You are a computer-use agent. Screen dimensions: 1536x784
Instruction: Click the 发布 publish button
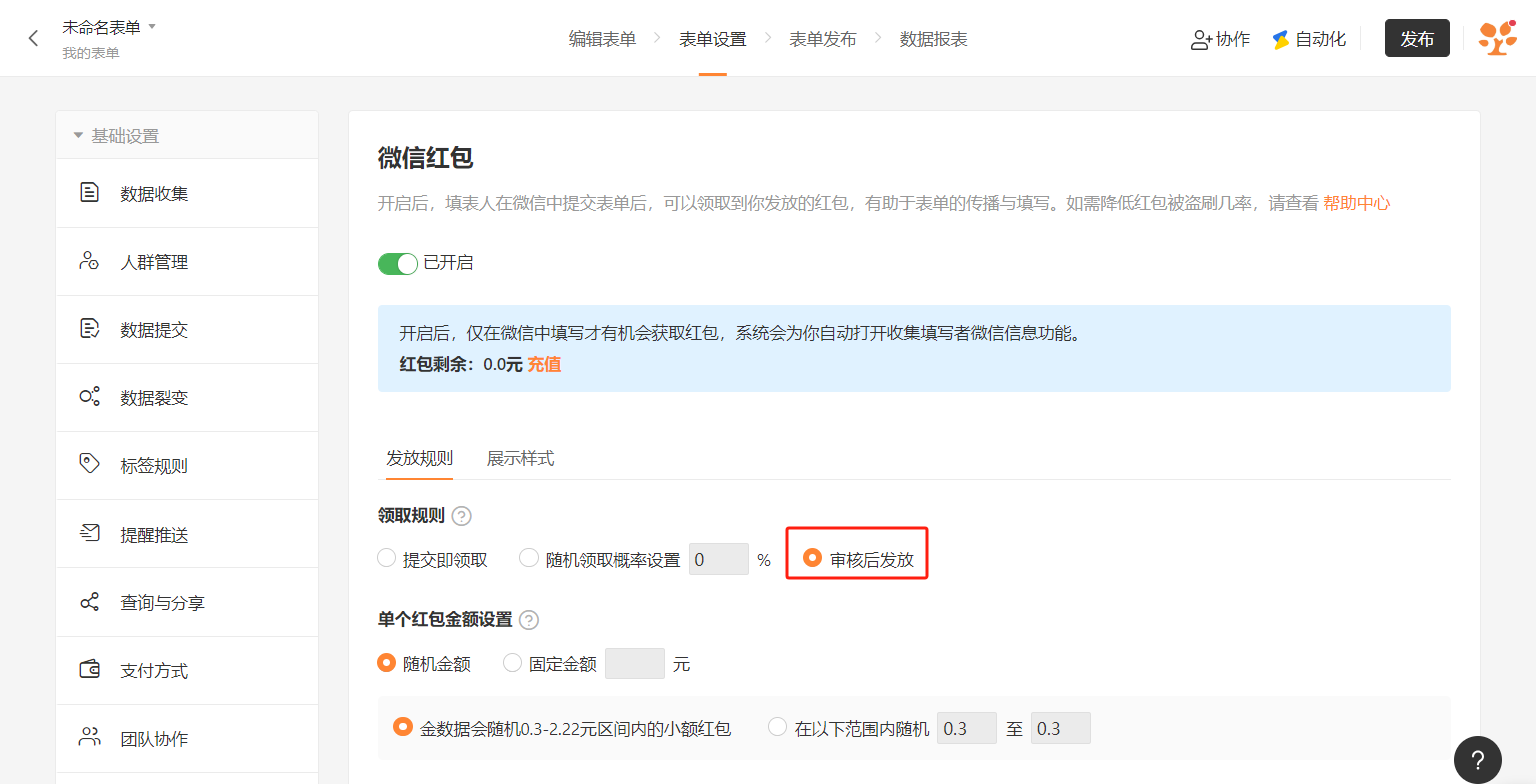point(1417,38)
